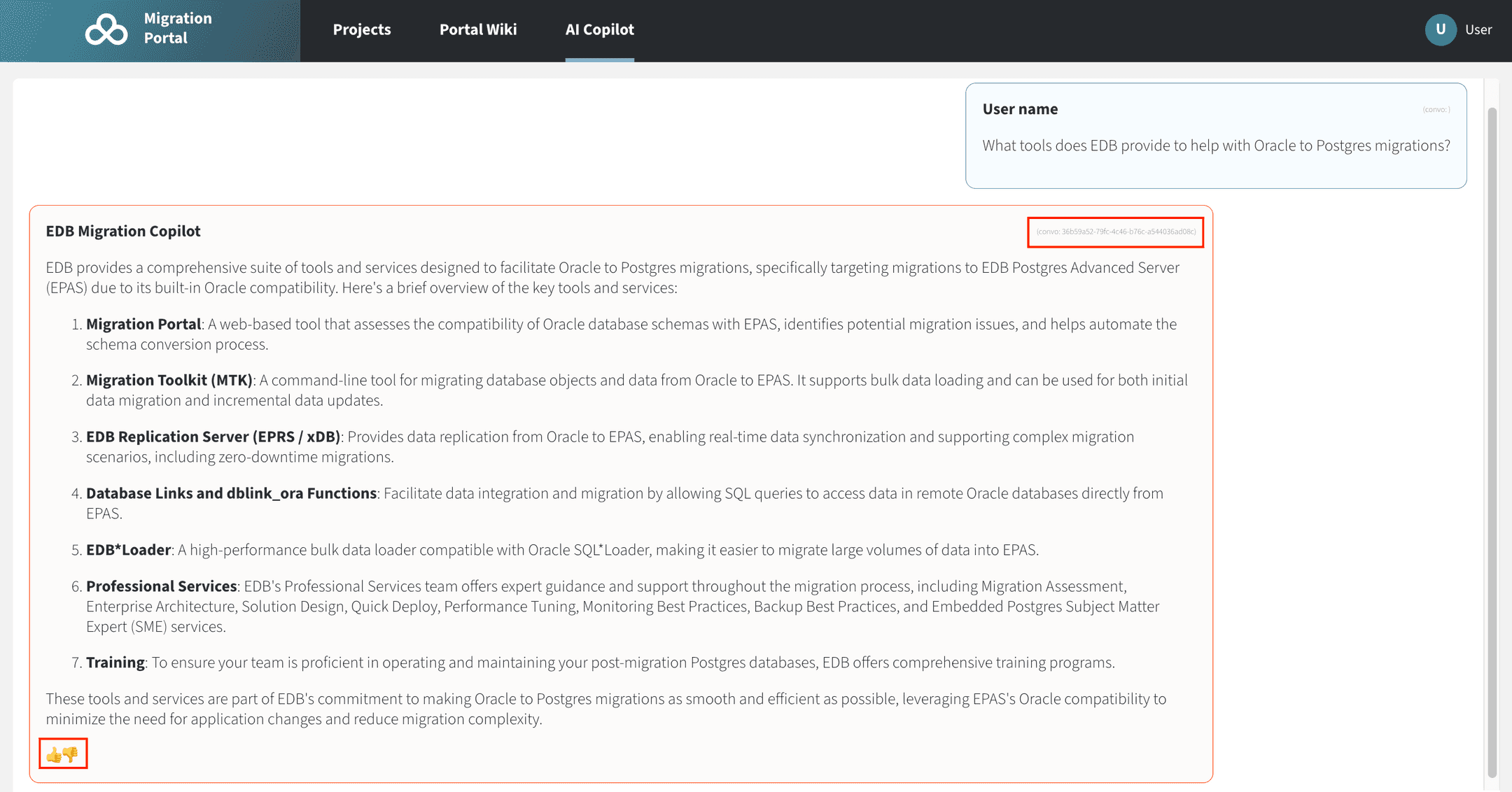Screen dimensions: 1512x792
Task: Click the 'Training' list item text
Action: [x=115, y=662]
